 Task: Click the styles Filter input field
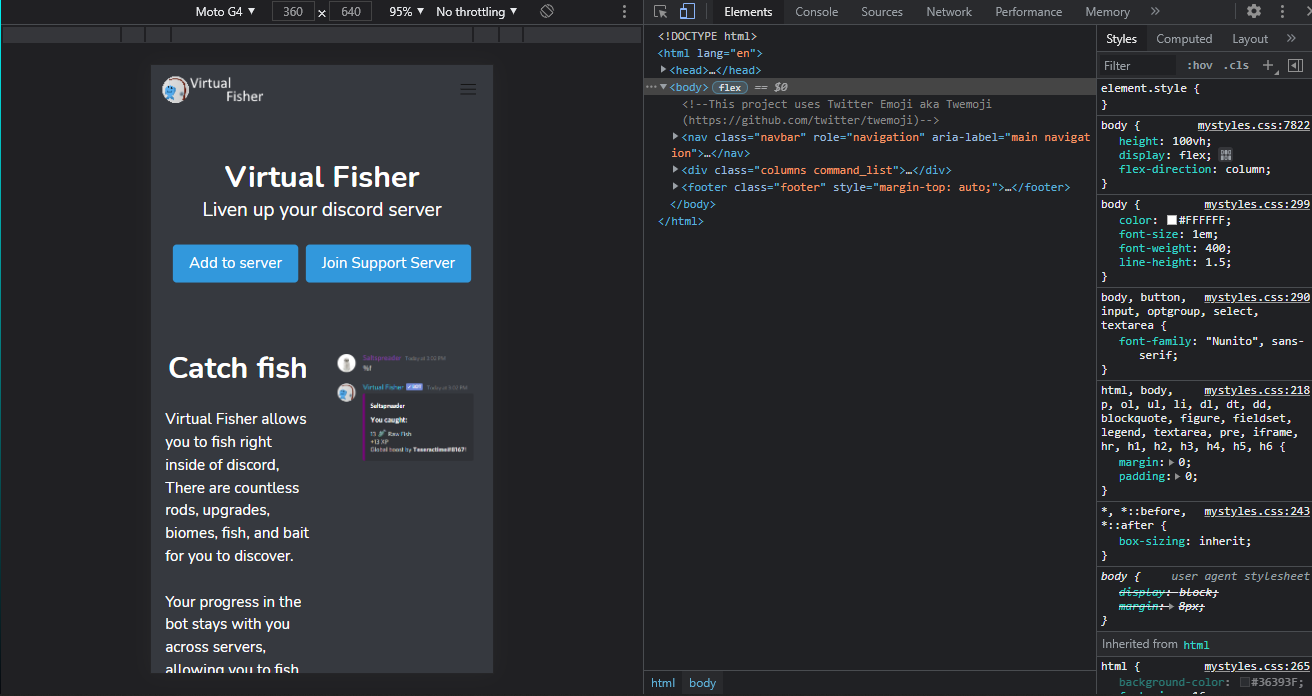coord(1138,65)
